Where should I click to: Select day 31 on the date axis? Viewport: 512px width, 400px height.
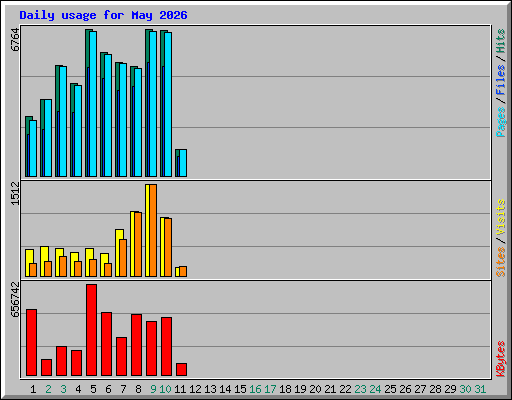click(480, 389)
